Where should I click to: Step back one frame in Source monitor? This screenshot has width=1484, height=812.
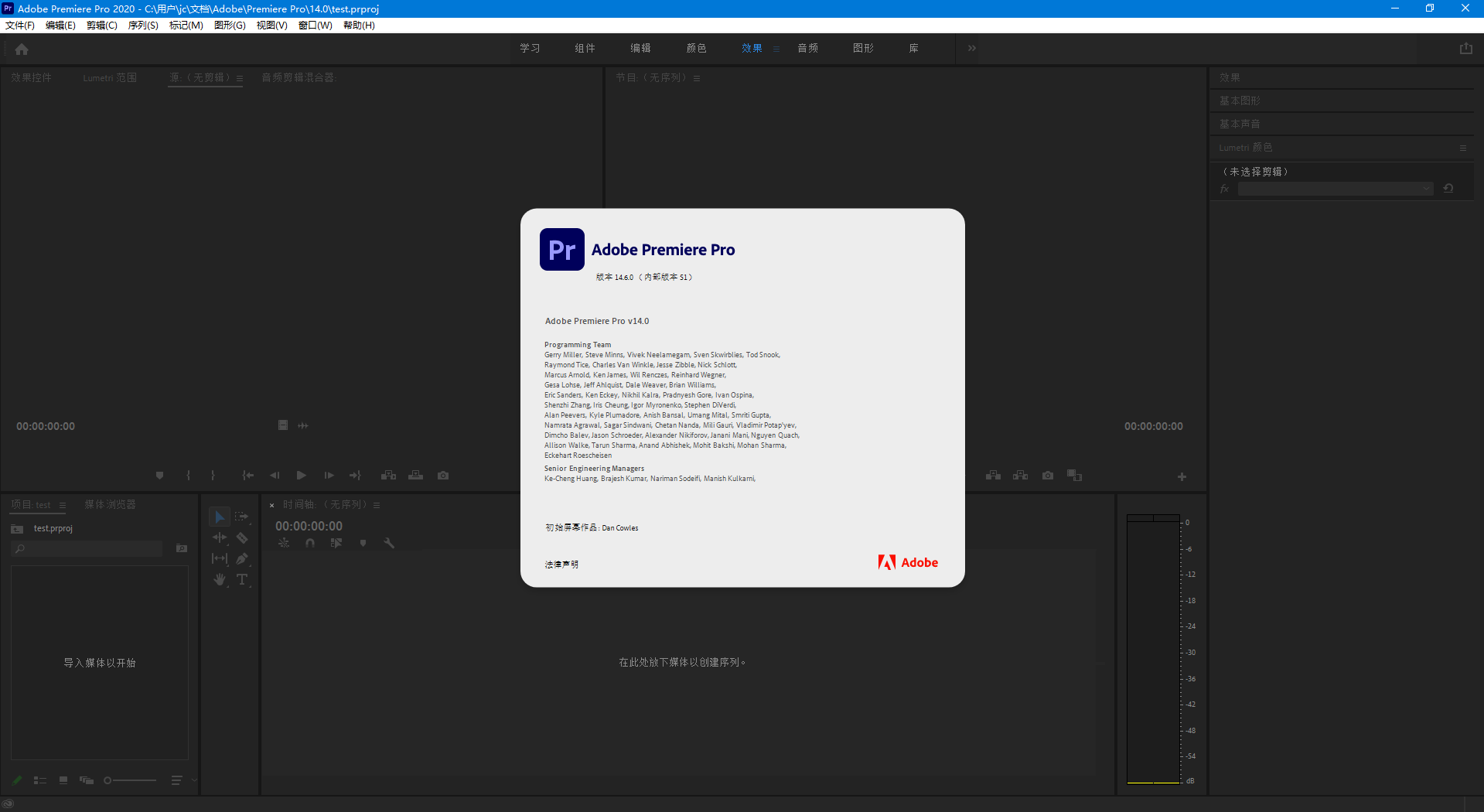275,476
